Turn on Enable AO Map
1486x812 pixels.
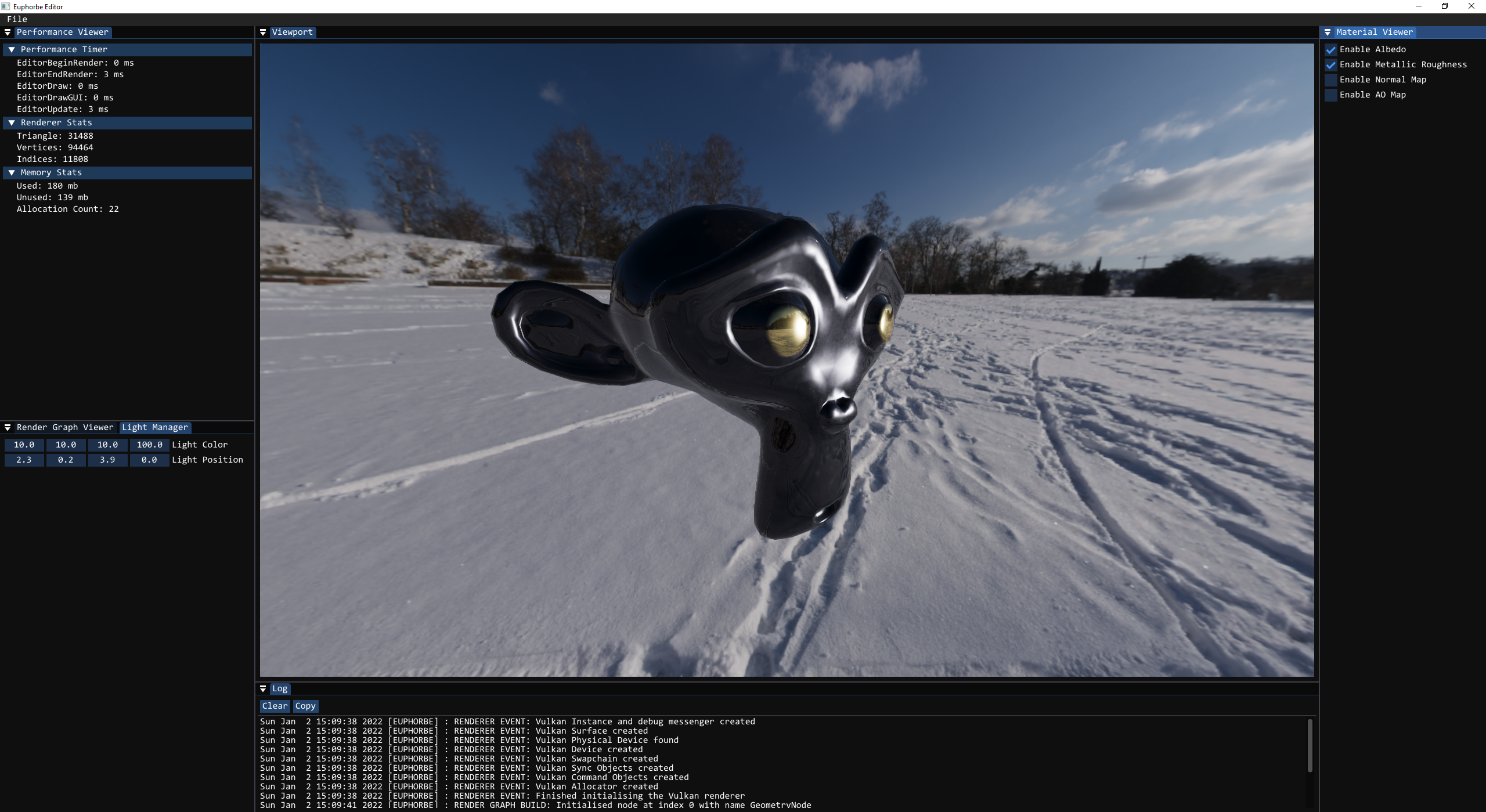pos(1331,95)
